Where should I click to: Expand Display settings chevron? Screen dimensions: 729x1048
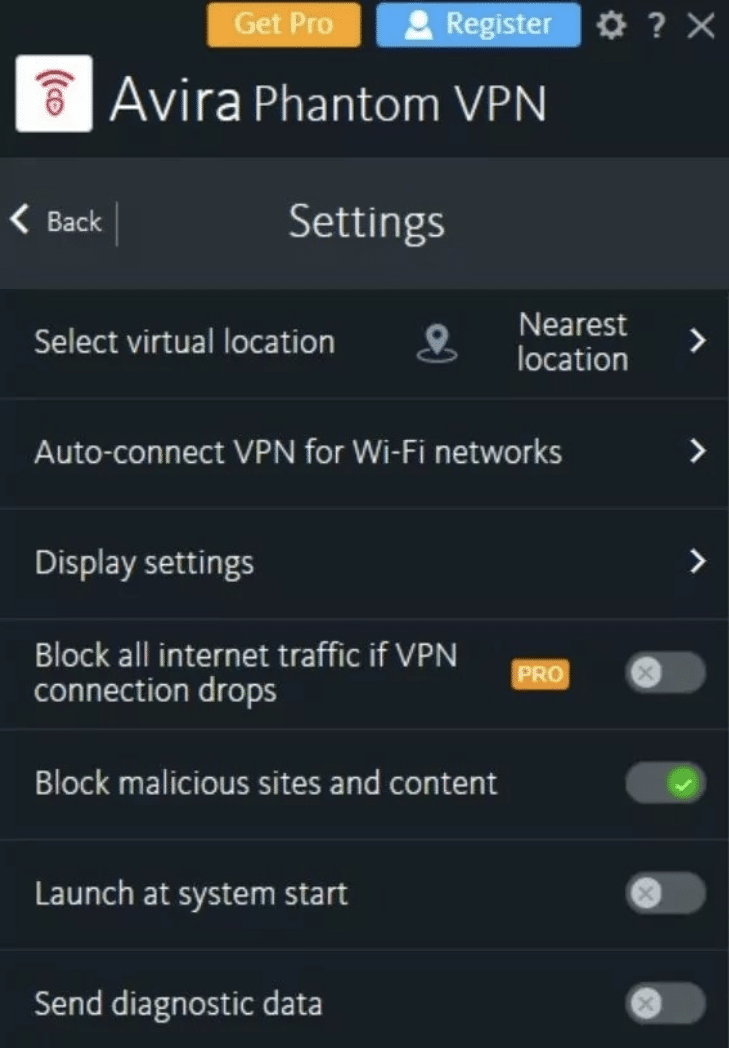click(697, 561)
